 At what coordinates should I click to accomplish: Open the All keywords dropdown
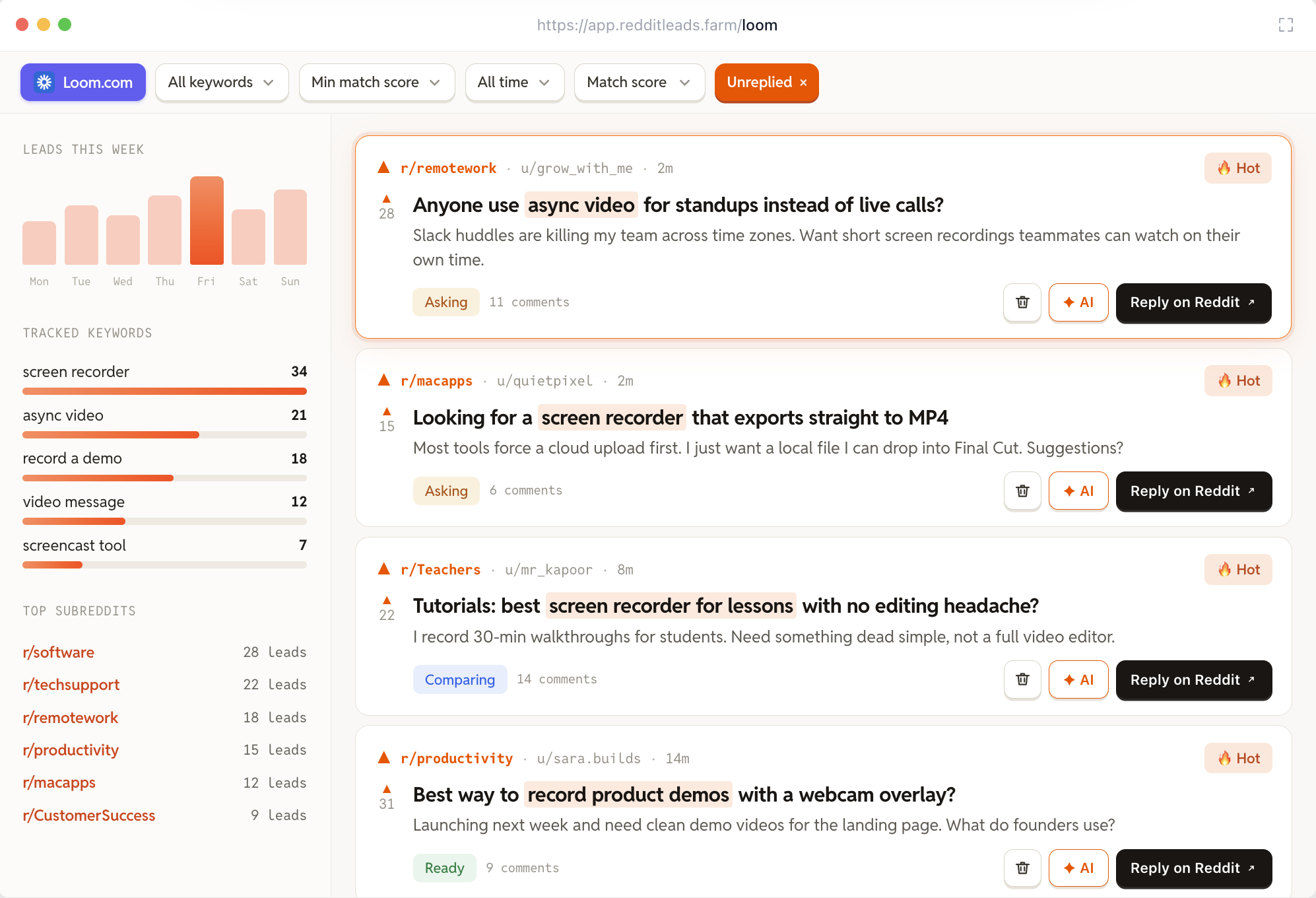click(222, 83)
